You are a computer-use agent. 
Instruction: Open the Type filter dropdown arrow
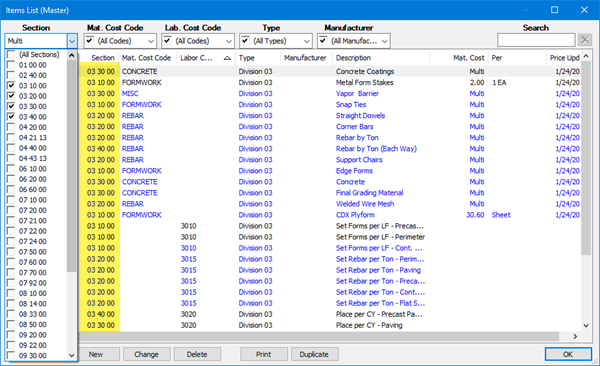[x=307, y=41]
